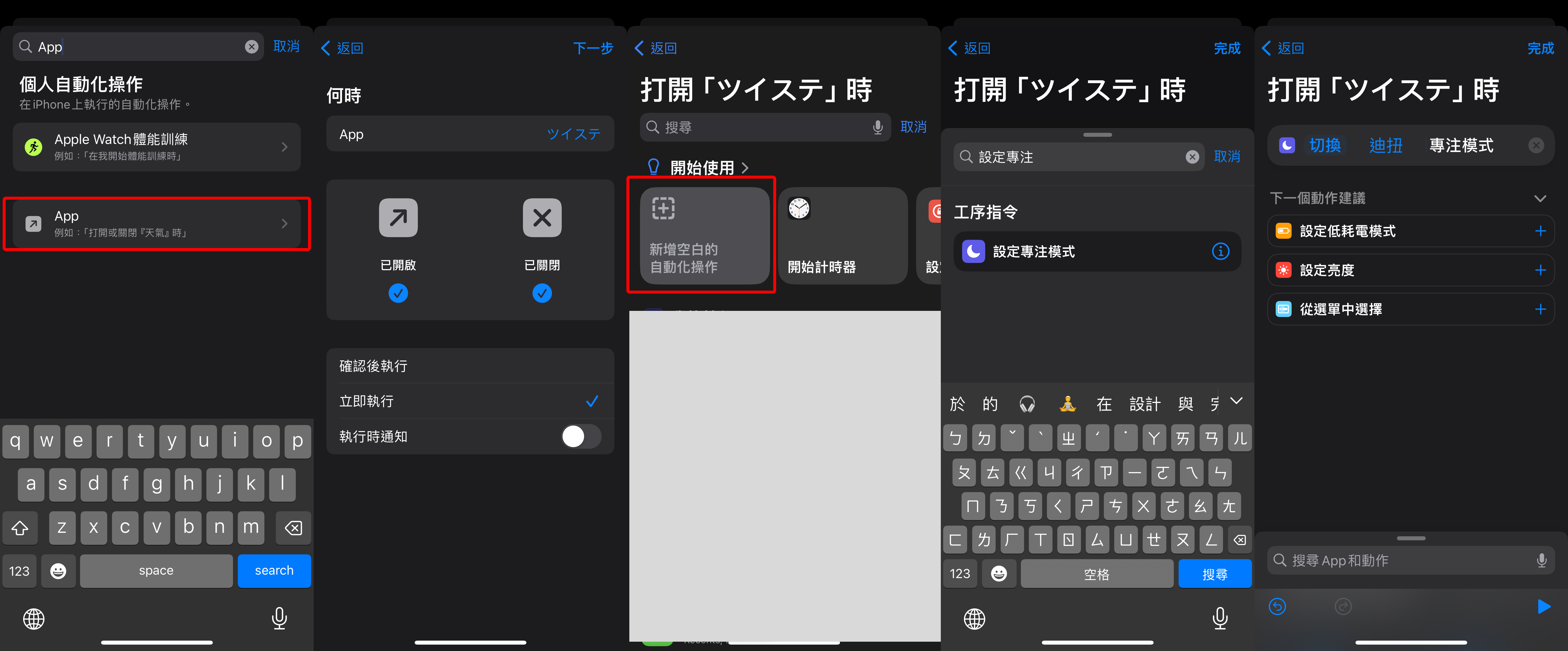Tap the emoji key on English keyboard
1568x651 pixels.
(x=59, y=571)
